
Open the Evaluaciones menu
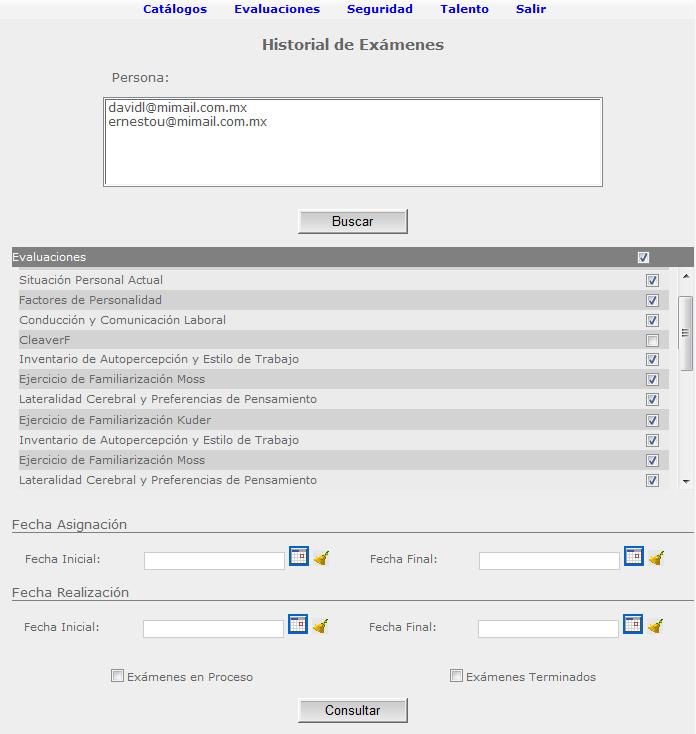click(277, 9)
